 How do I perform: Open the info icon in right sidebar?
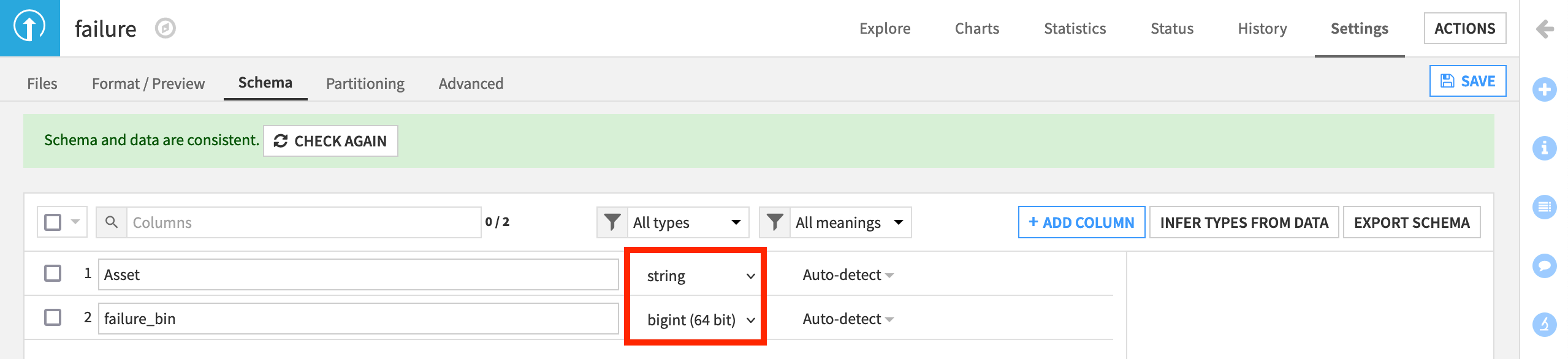tap(1544, 148)
